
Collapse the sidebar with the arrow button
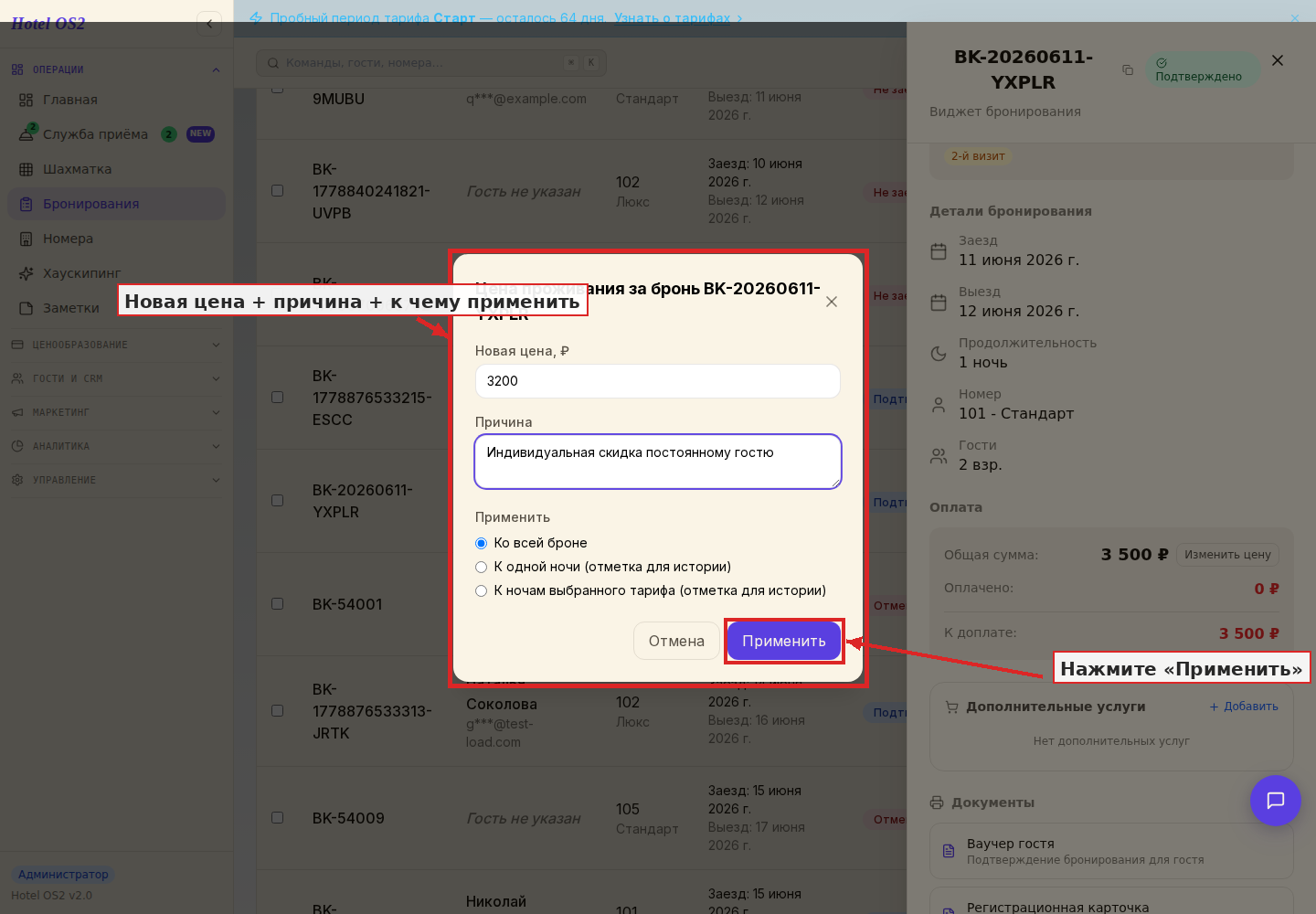pyautogui.click(x=209, y=24)
